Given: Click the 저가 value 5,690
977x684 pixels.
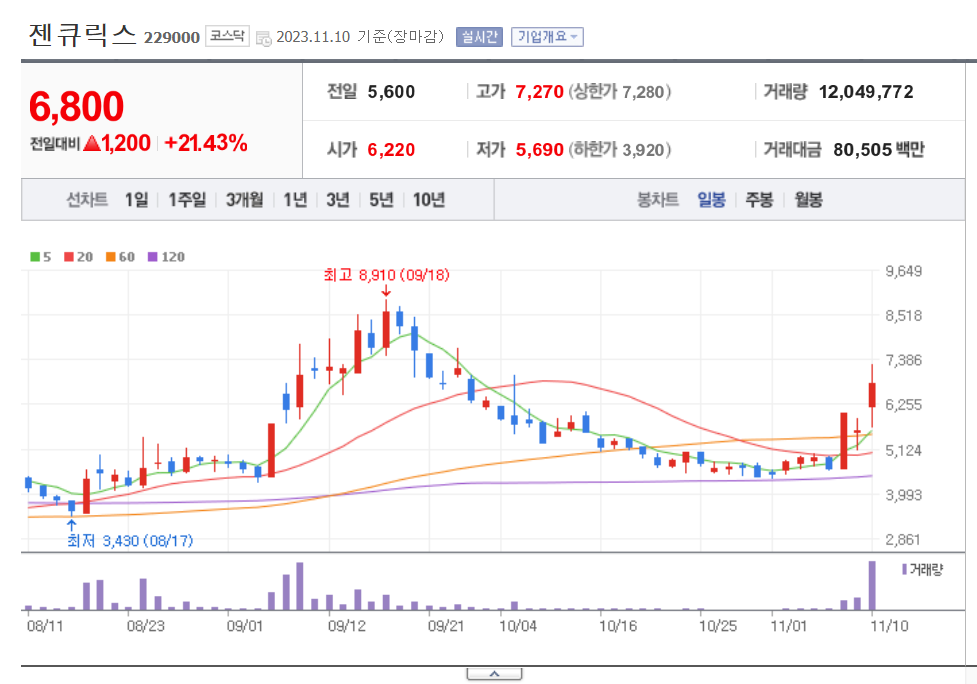Looking at the screenshot, I should coord(539,150).
